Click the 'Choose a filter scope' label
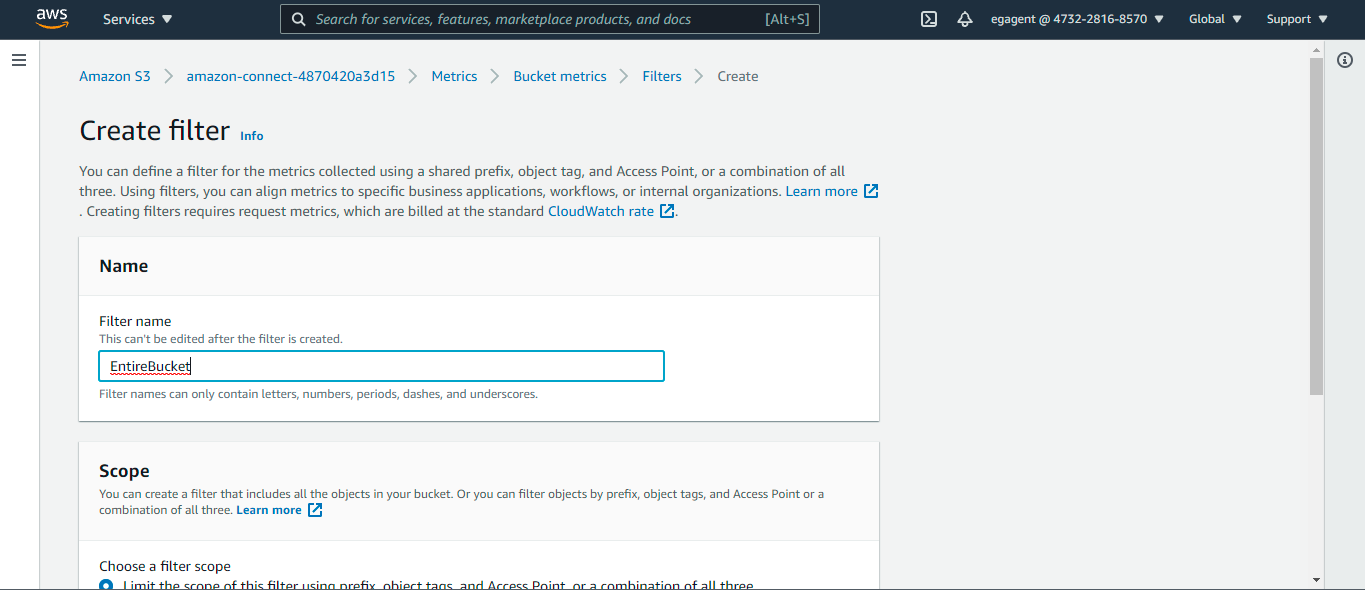This screenshot has width=1365, height=590. click(165, 566)
